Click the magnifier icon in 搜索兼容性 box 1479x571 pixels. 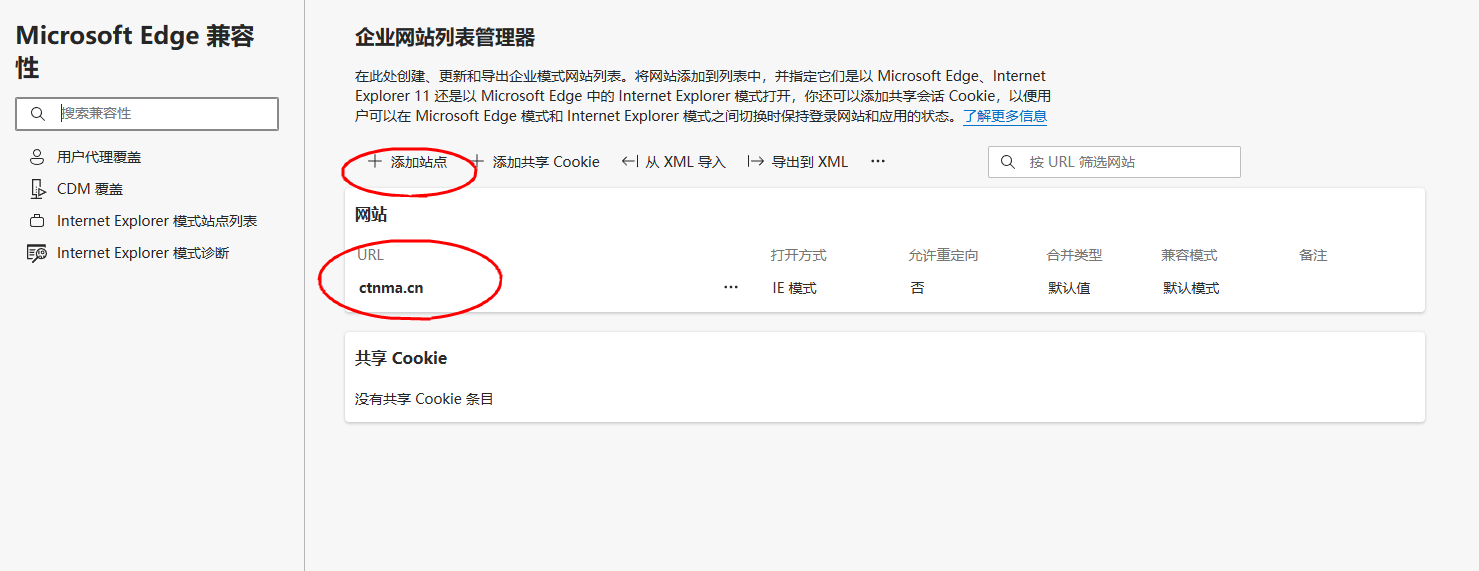click(x=38, y=114)
